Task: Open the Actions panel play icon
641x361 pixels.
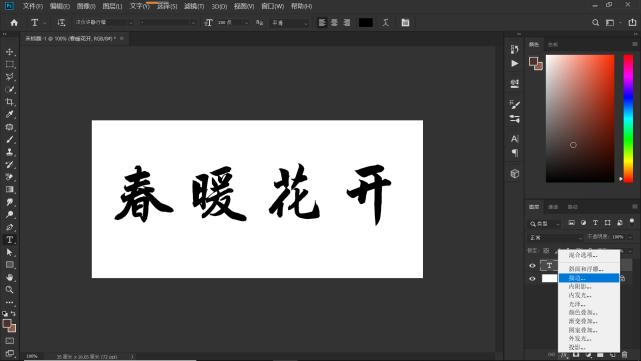Action: tap(515, 63)
